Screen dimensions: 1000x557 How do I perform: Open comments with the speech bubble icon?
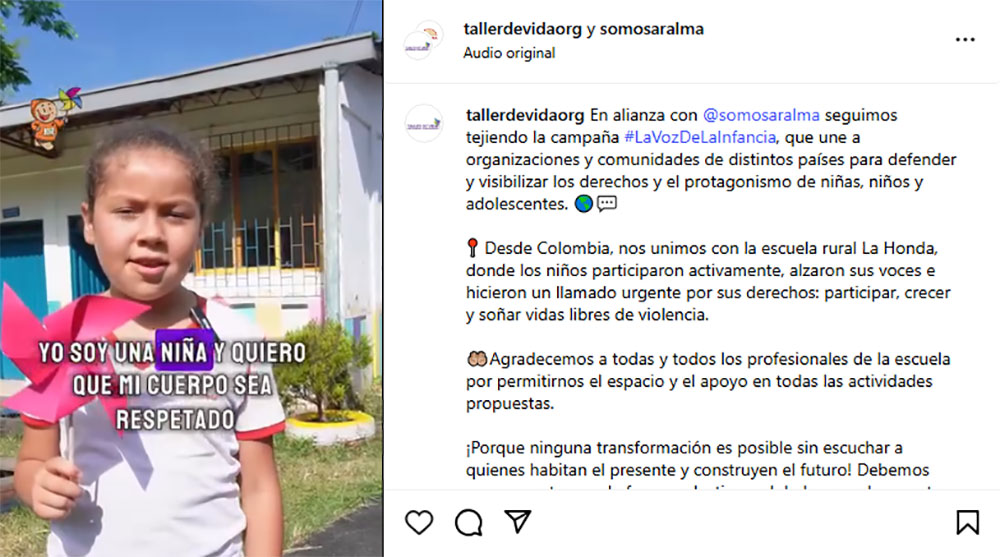tap(469, 523)
